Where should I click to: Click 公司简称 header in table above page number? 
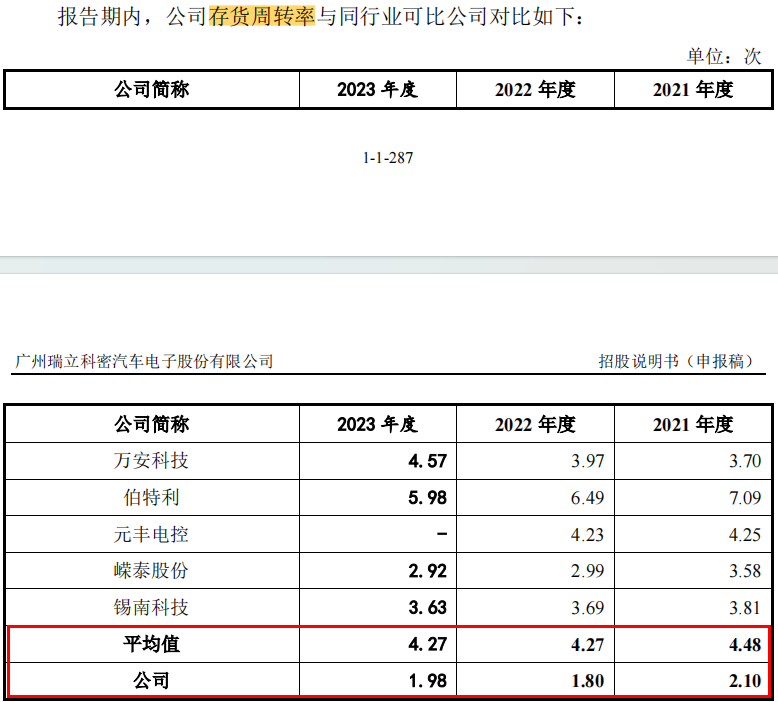[152, 89]
